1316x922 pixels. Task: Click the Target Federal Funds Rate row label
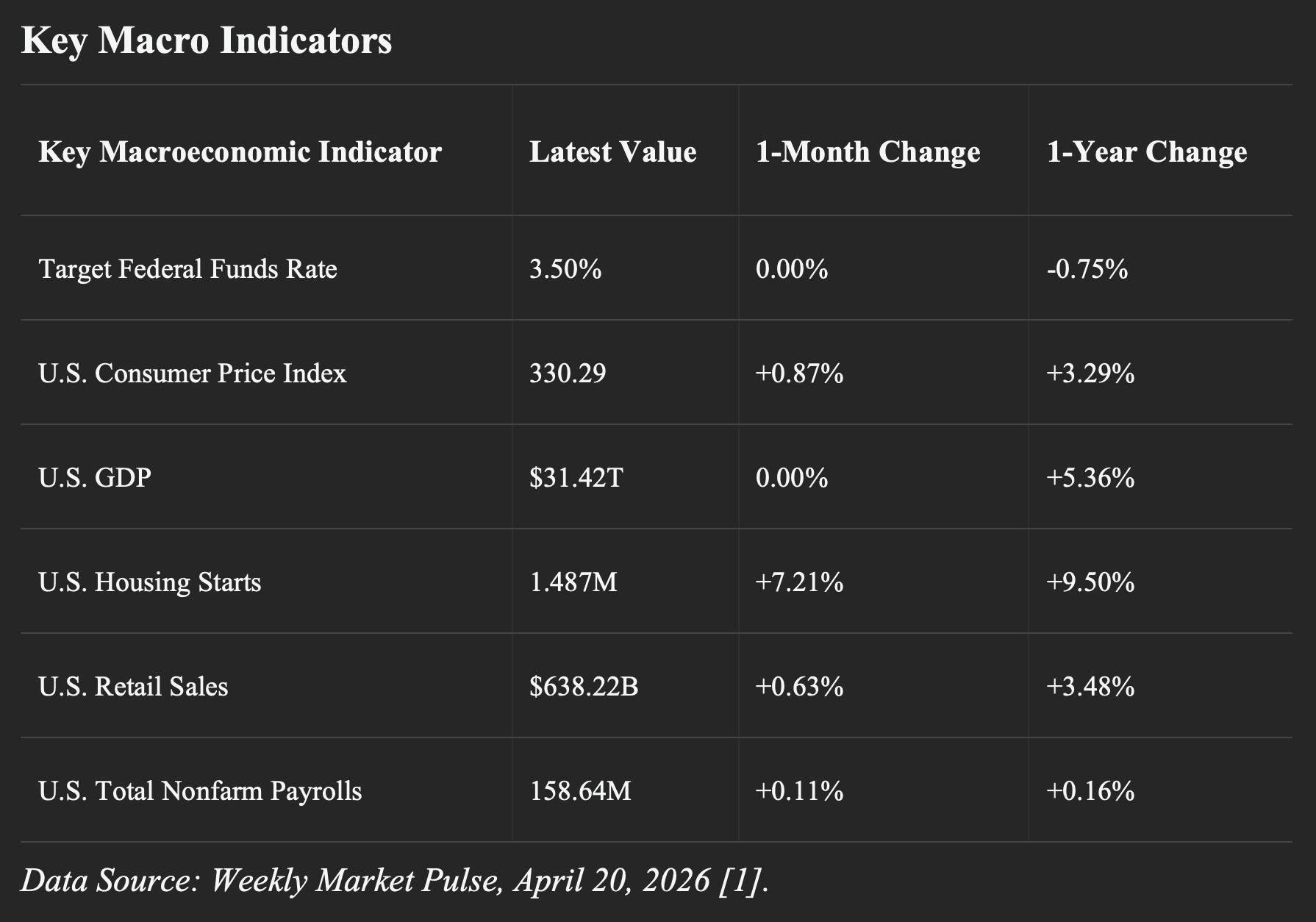pos(187,269)
